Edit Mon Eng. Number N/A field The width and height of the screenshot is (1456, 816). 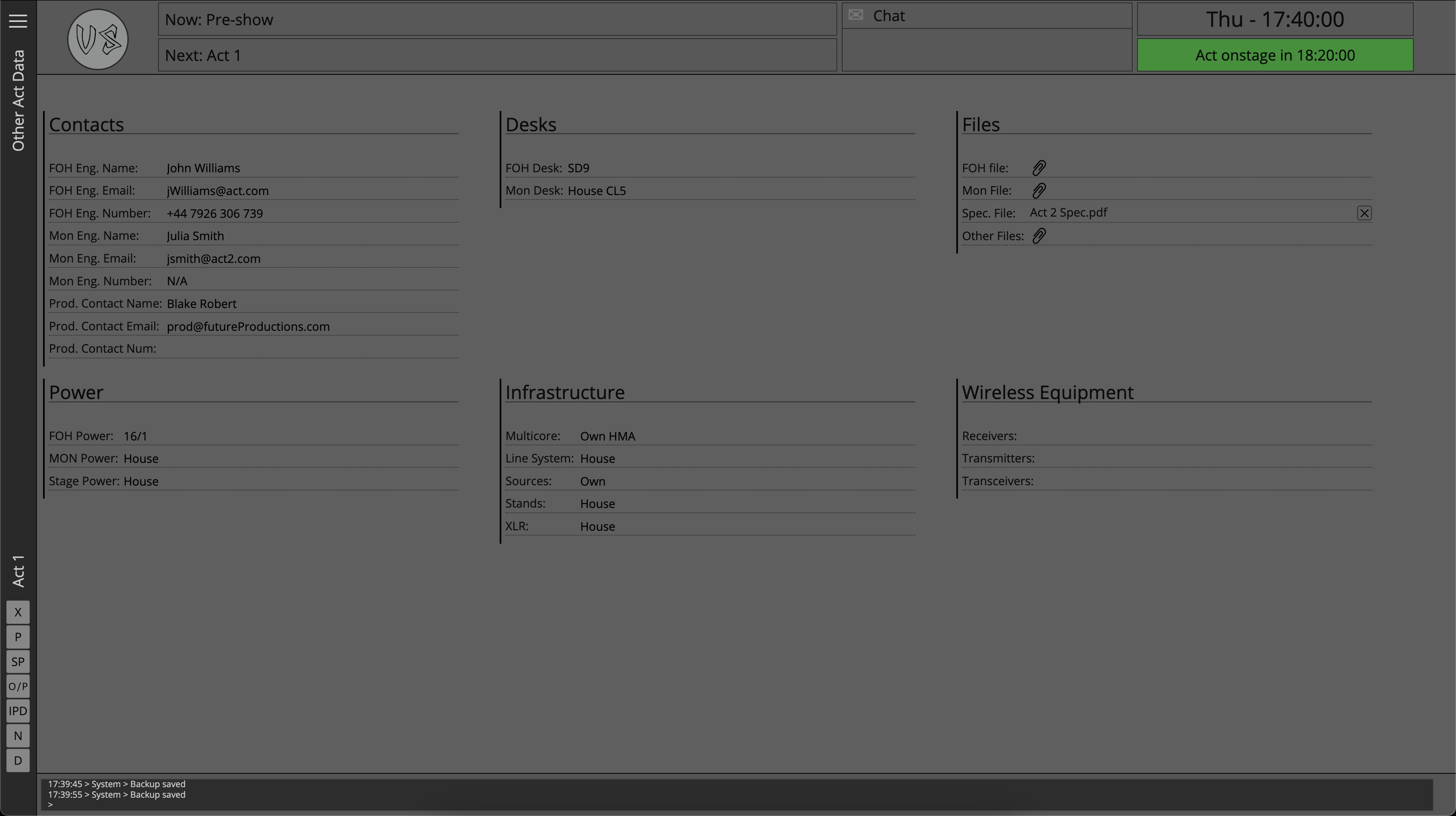coord(177,281)
